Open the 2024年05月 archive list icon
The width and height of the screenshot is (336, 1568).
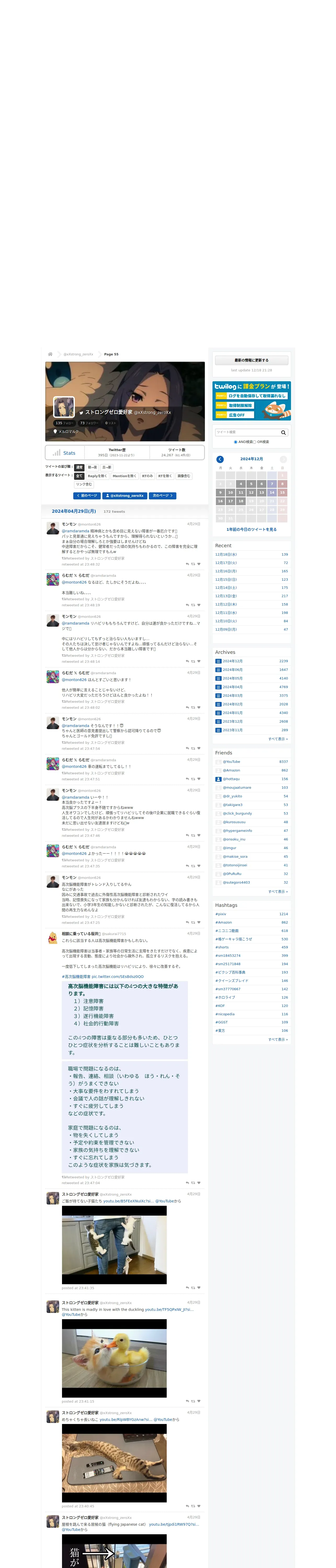pyautogui.click(x=218, y=678)
